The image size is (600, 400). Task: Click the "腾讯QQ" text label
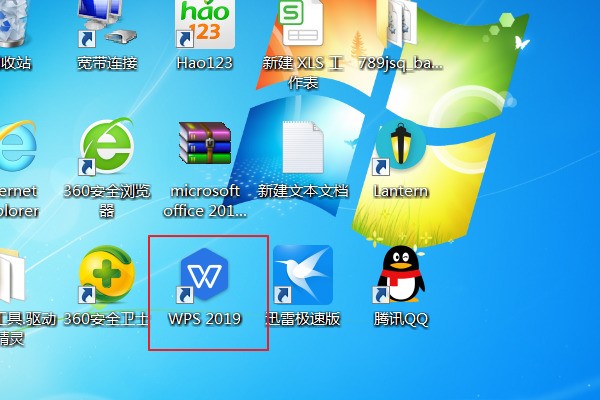point(401,319)
